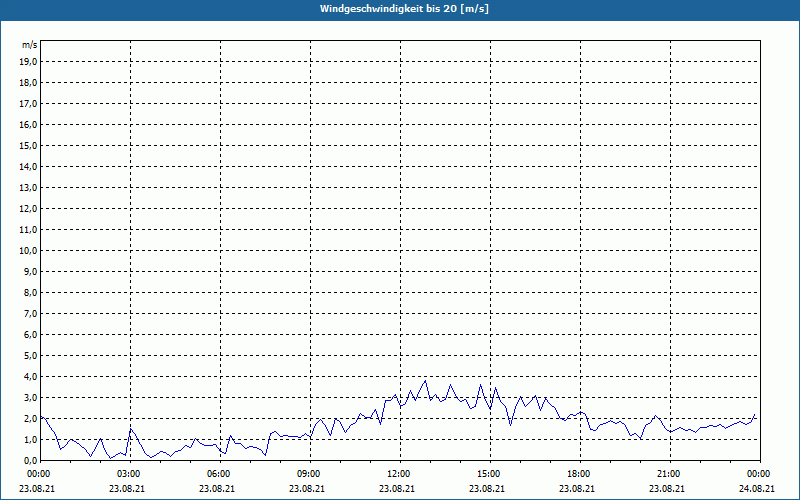Click the 18:00 x-axis time

pyautogui.click(x=581, y=474)
